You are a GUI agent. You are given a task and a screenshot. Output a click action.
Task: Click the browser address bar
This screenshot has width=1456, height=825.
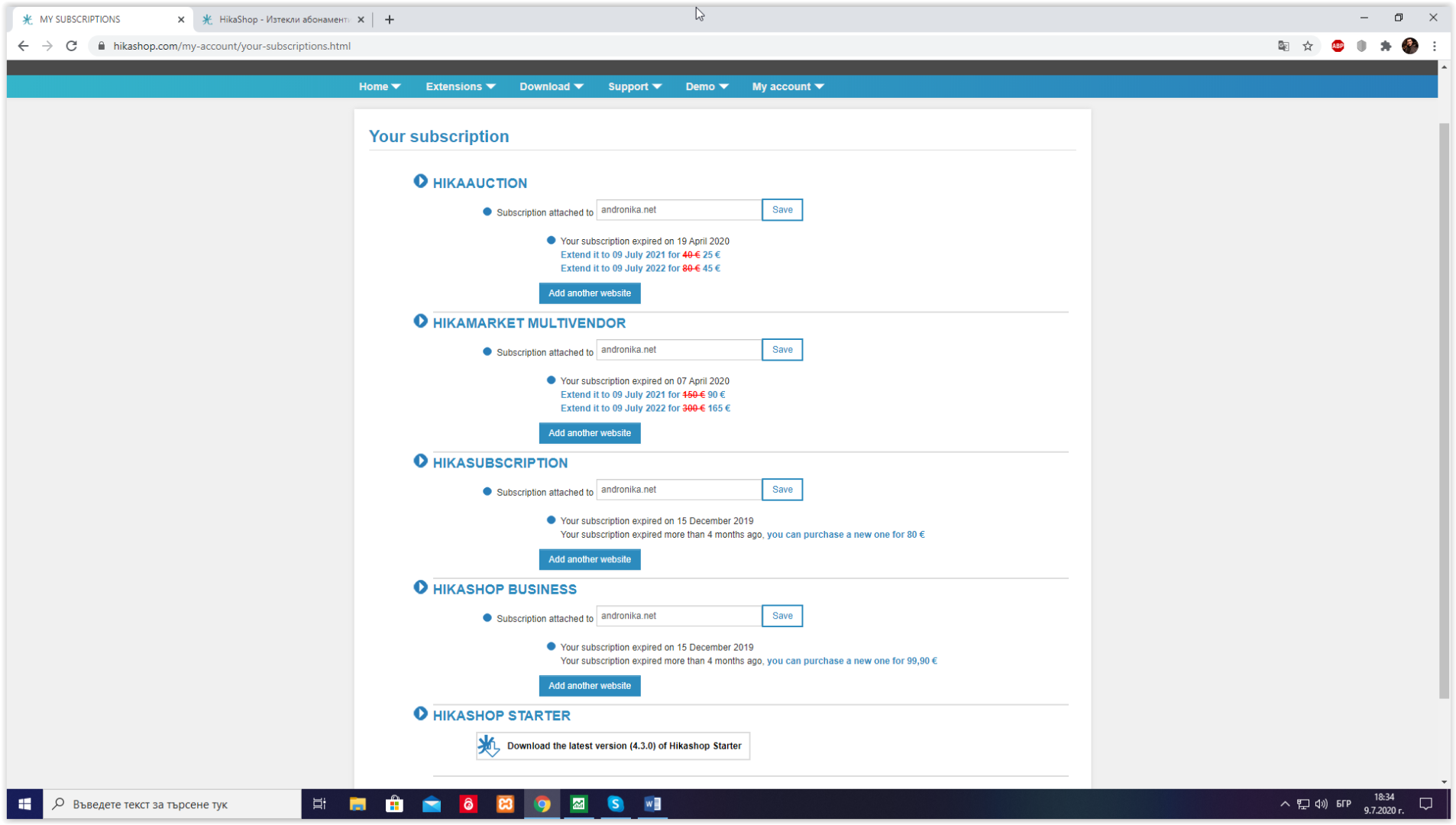click(680, 46)
